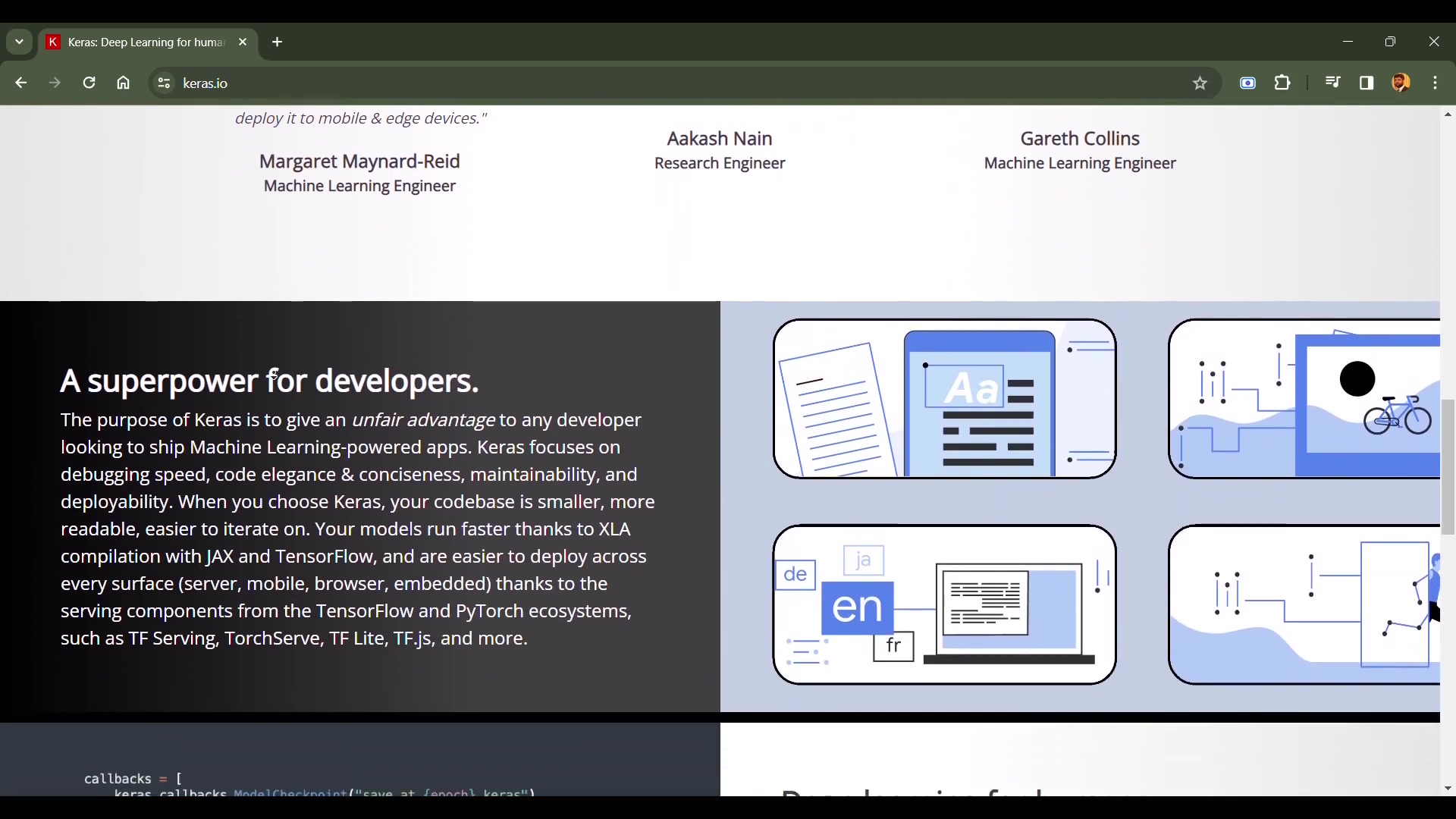The image size is (1456, 819).
Task: Open Chrome media controls
Action: click(x=1333, y=83)
